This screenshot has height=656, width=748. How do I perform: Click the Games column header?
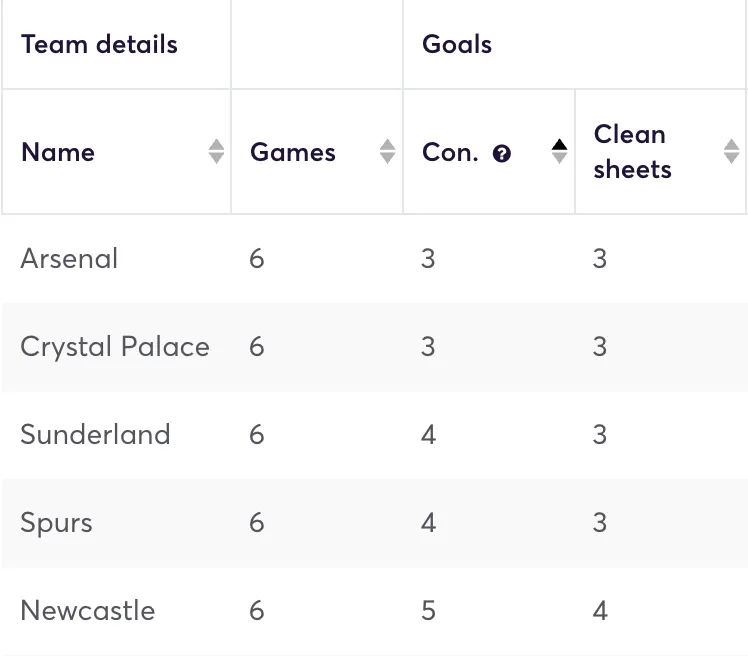pos(293,152)
